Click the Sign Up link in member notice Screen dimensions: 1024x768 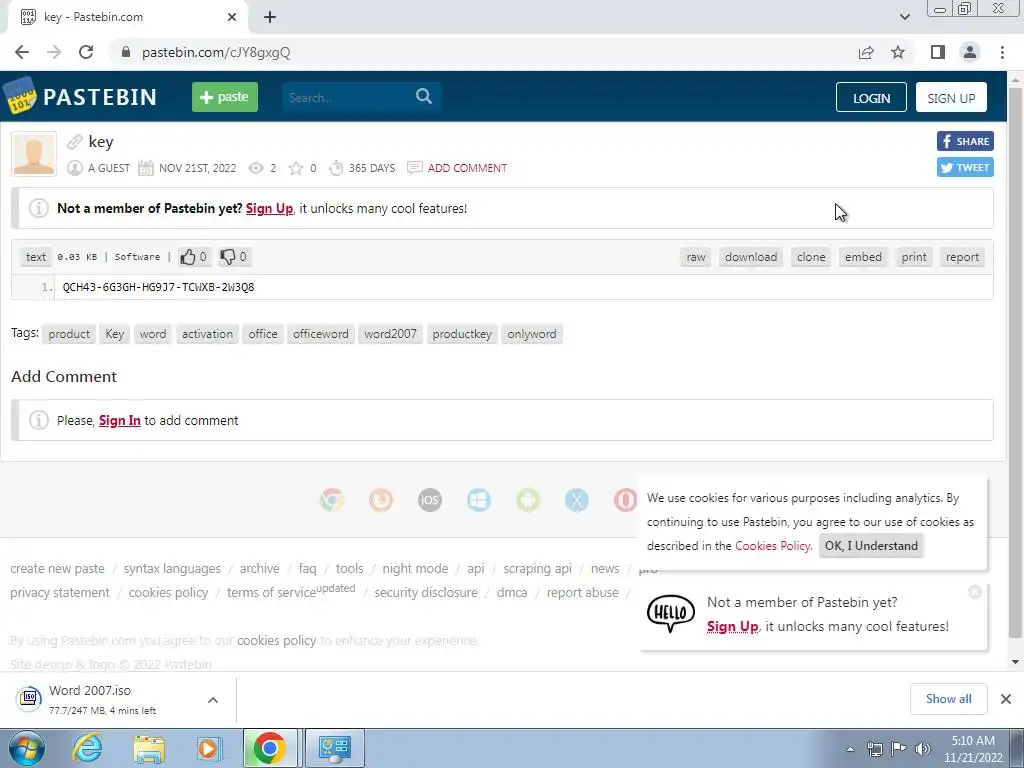(269, 208)
